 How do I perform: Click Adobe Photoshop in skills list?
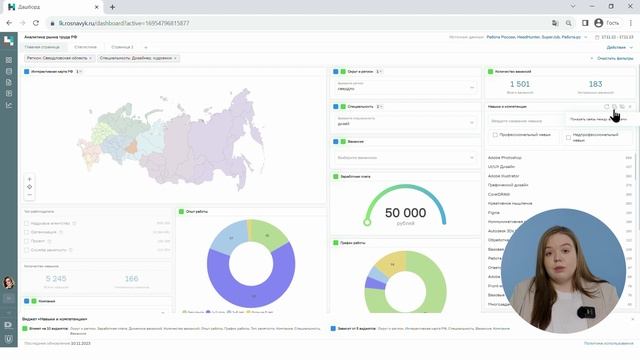tap(505, 158)
